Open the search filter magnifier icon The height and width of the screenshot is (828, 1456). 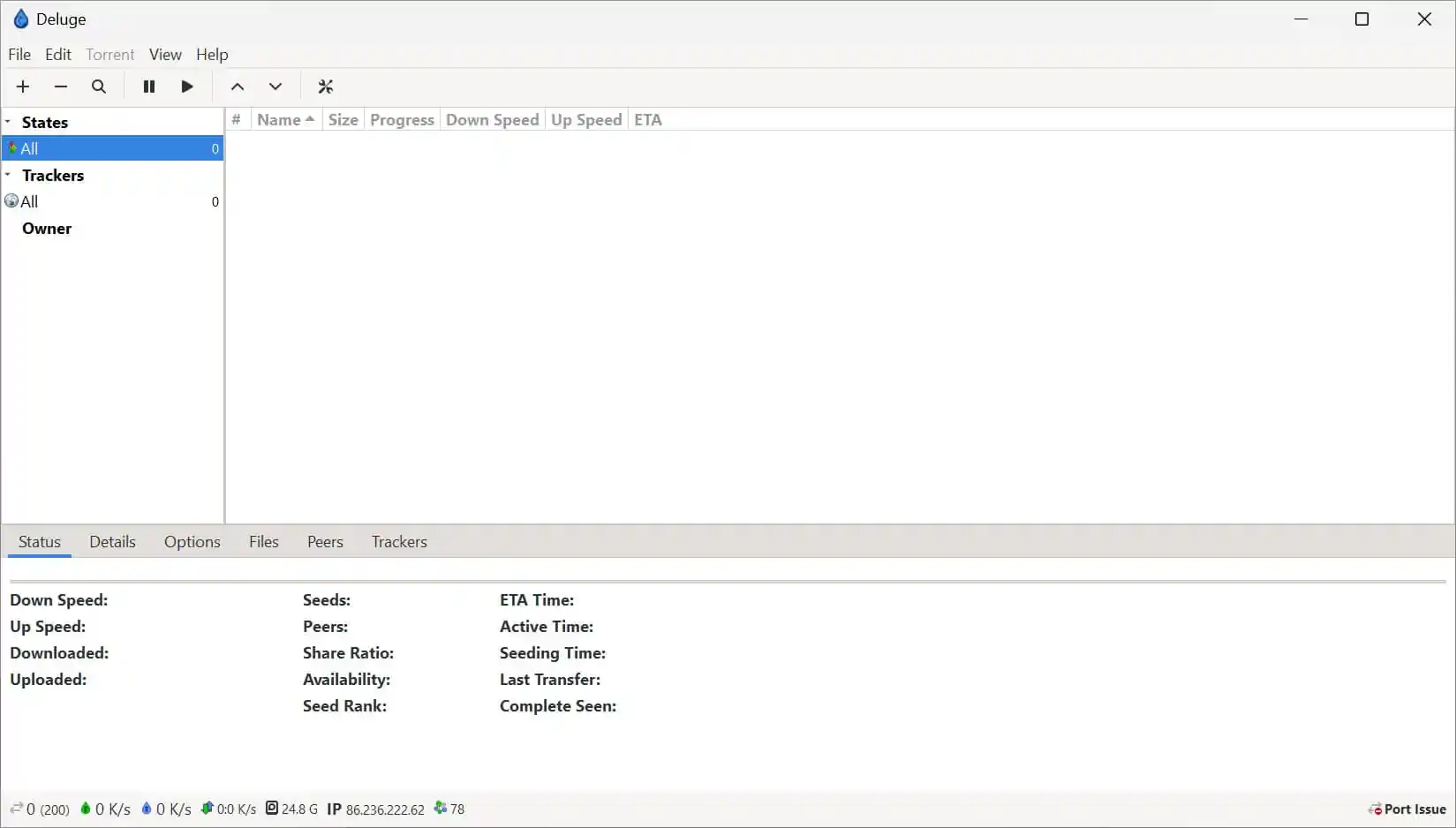tap(99, 87)
